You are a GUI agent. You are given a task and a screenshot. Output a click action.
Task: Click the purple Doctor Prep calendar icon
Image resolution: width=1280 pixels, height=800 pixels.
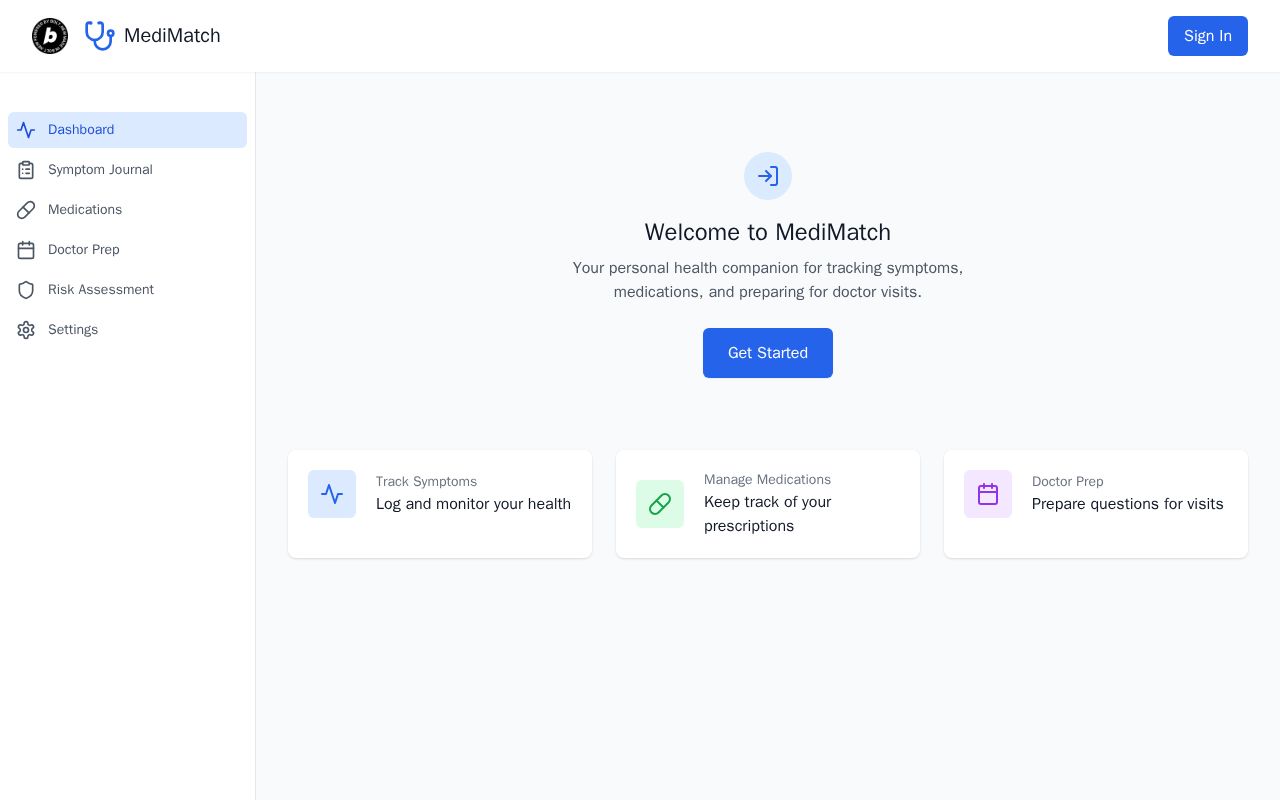tap(988, 494)
